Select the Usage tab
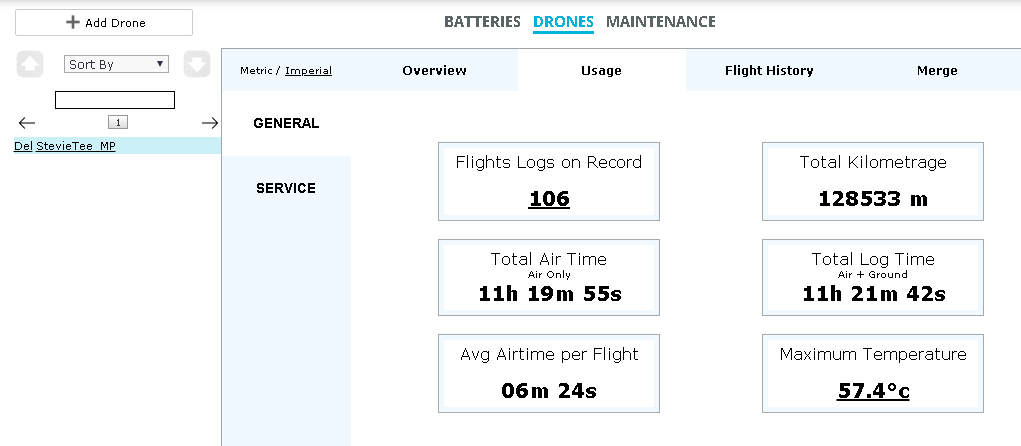The width and height of the screenshot is (1021, 446). [601, 70]
